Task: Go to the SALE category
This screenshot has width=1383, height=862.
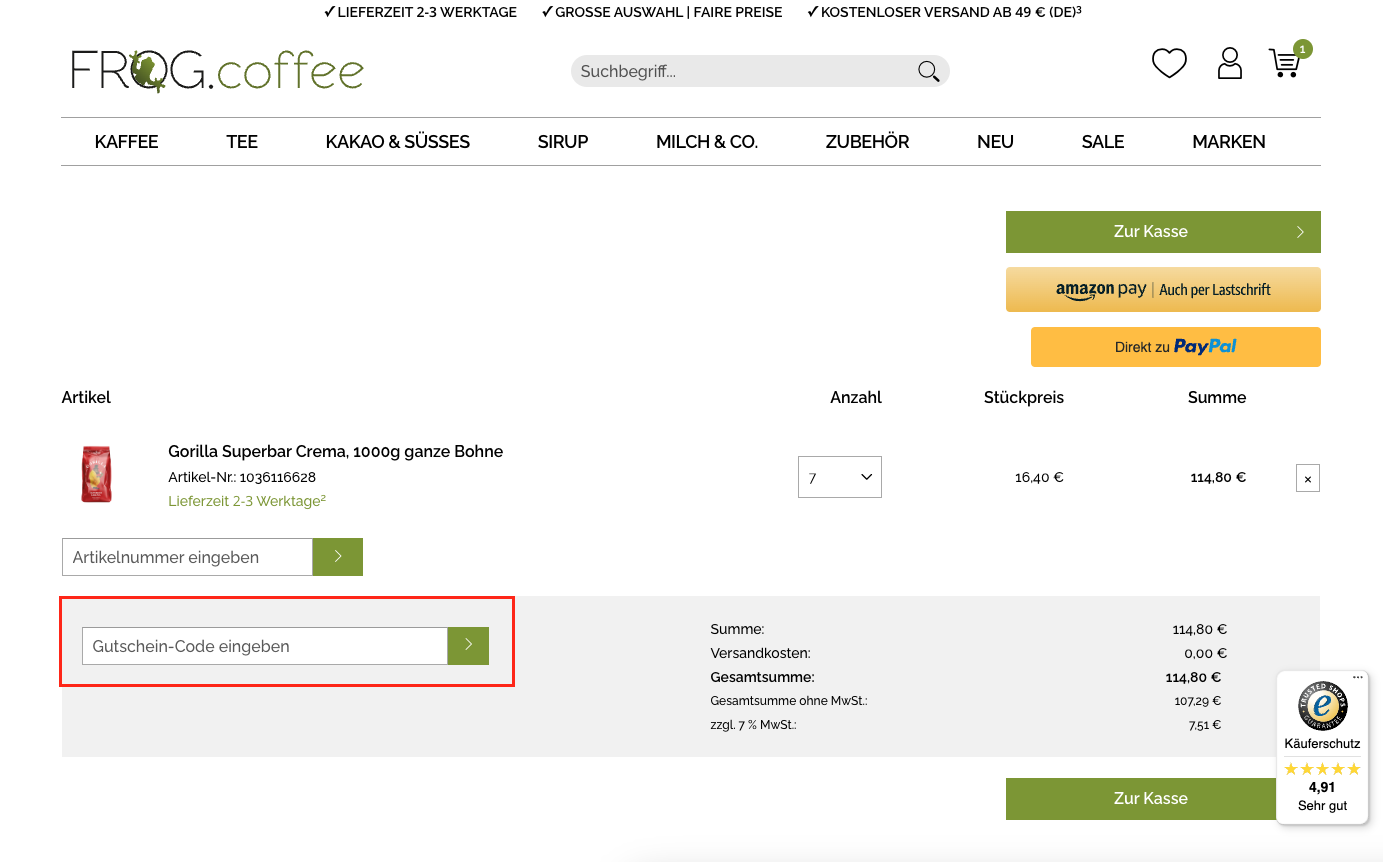Action: click(x=1103, y=142)
